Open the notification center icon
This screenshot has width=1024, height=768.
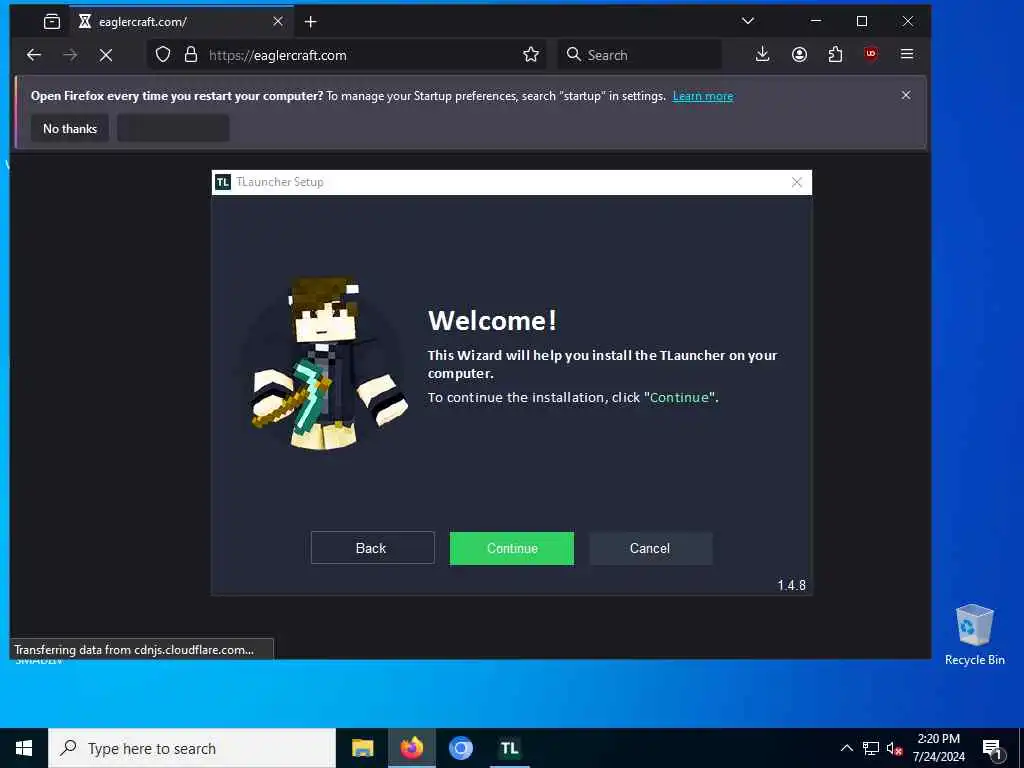pos(993,750)
